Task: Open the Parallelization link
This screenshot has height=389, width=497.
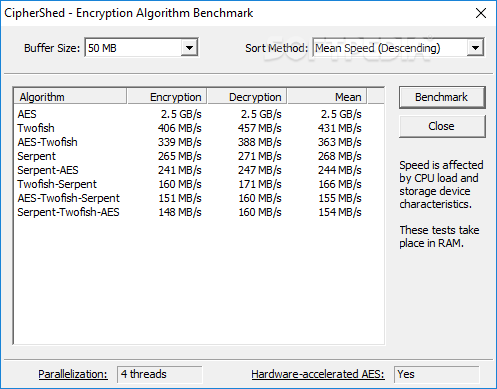Action: click(x=73, y=374)
